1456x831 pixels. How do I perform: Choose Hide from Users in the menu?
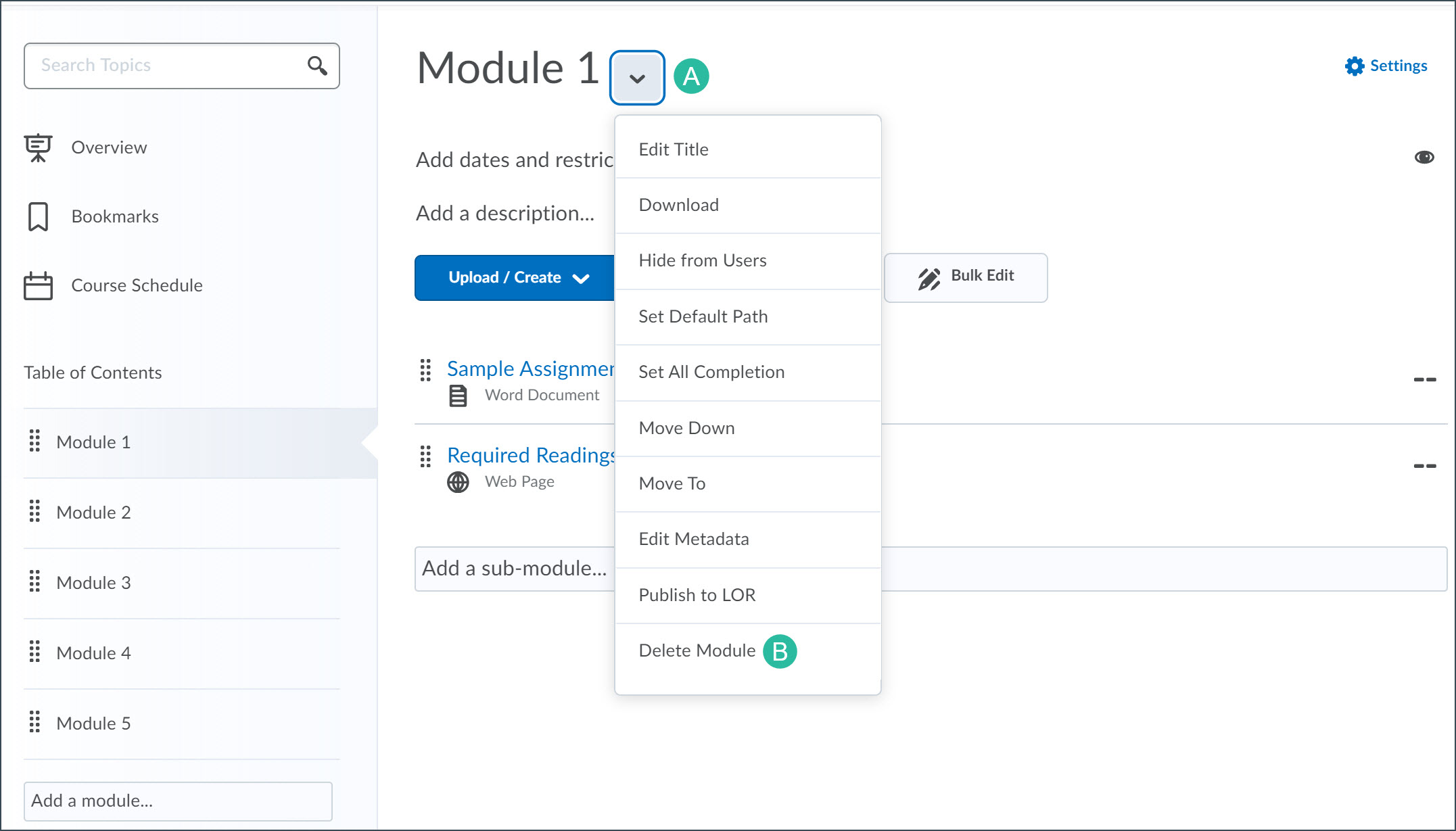pos(703,260)
